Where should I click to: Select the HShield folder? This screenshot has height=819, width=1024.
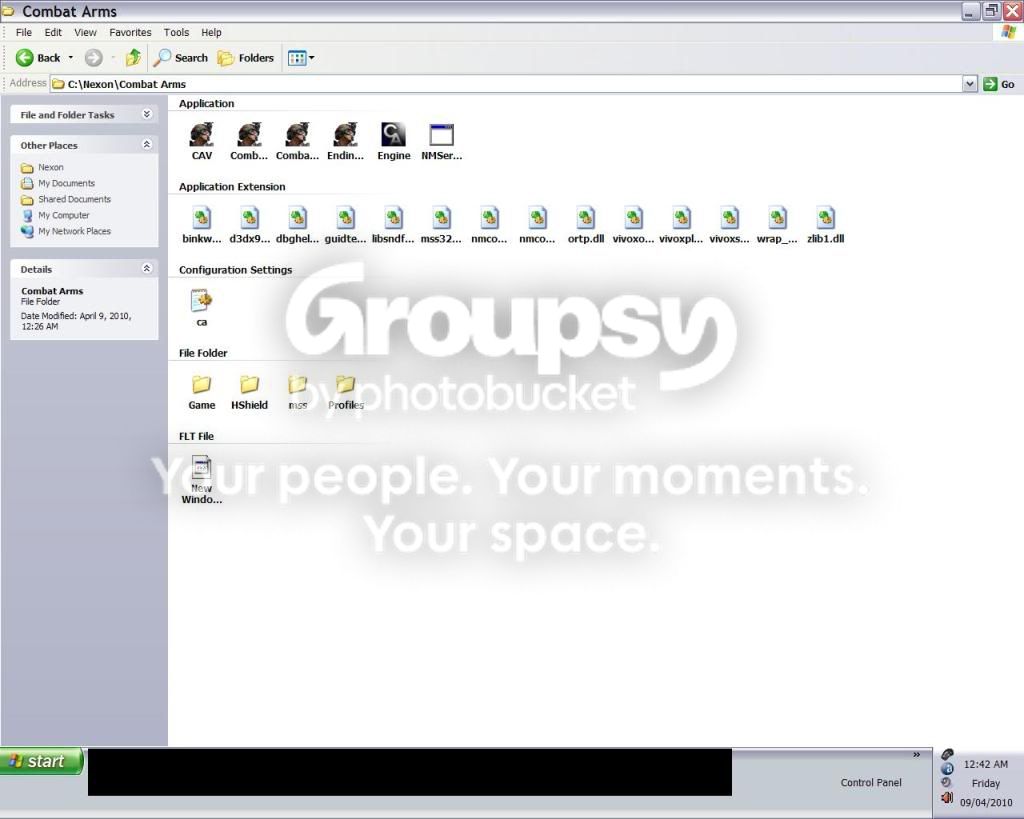coord(249,391)
